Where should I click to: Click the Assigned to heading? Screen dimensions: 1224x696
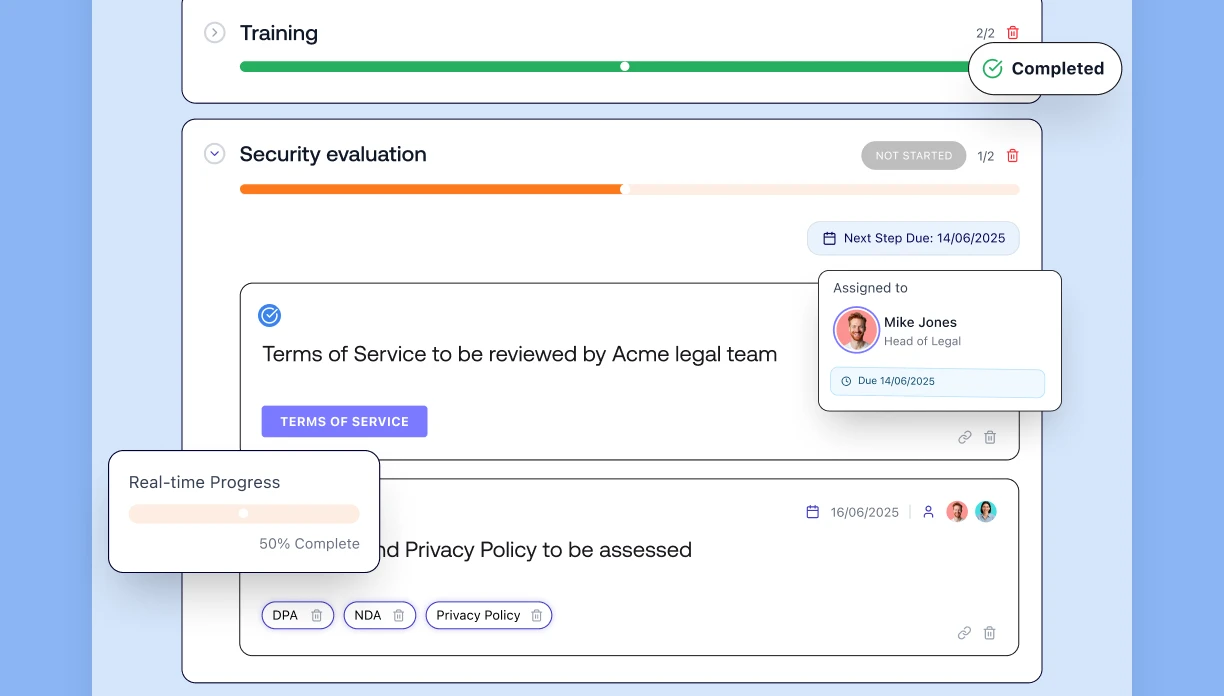pos(871,288)
